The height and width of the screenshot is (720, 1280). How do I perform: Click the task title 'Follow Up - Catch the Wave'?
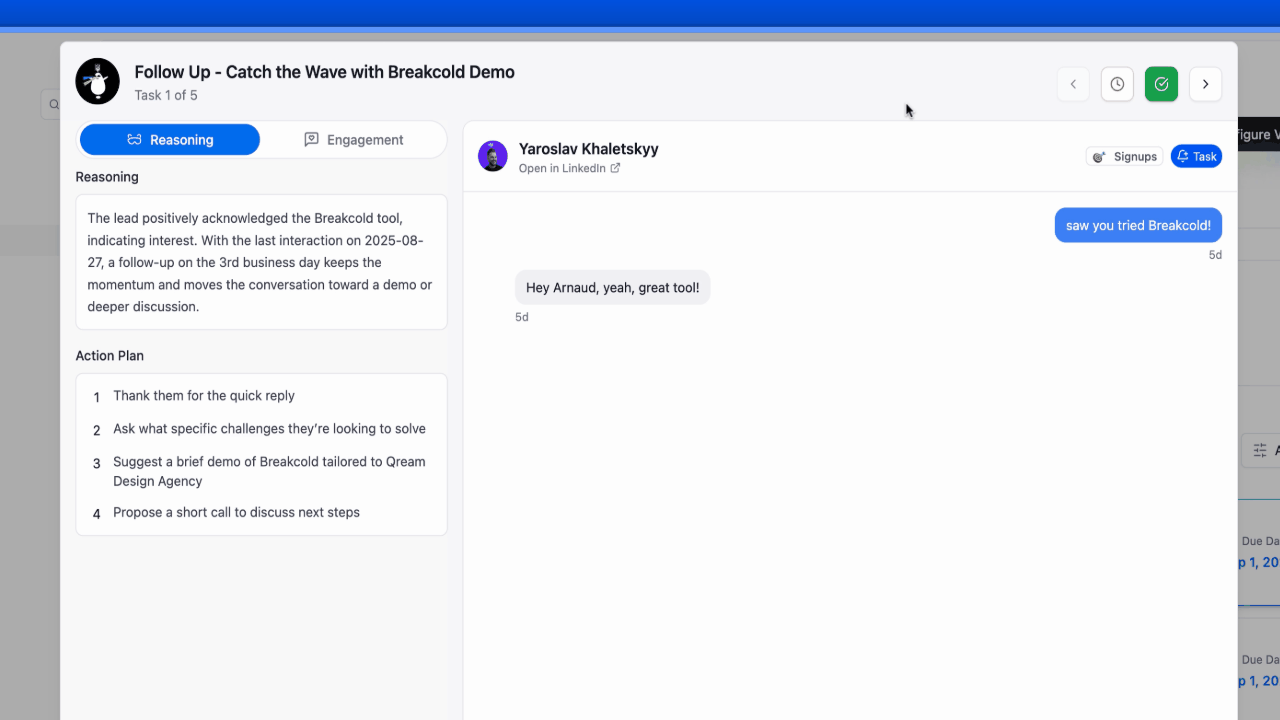tap(324, 72)
